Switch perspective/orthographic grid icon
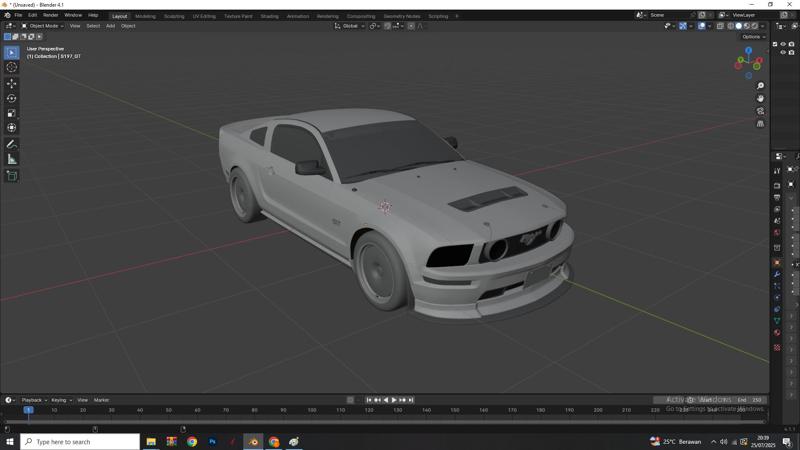 [760, 123]
